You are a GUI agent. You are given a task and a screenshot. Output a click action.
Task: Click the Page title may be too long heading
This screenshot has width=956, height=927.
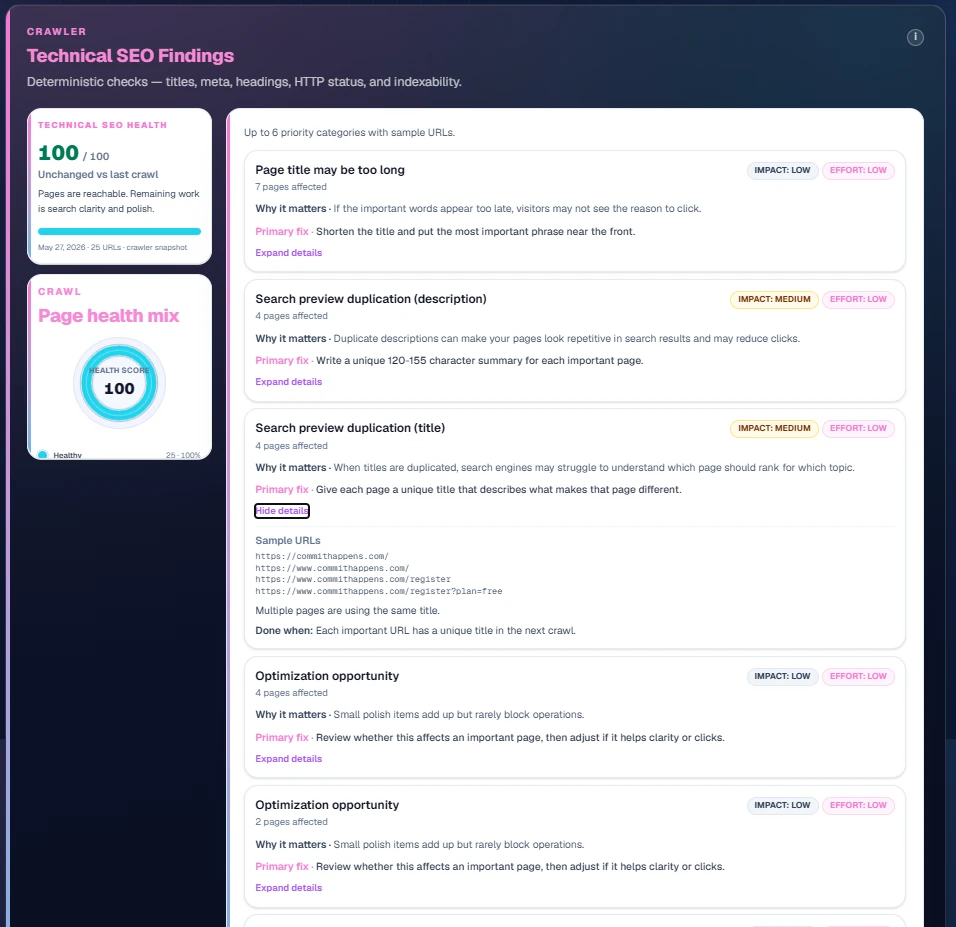click(330, 170)
